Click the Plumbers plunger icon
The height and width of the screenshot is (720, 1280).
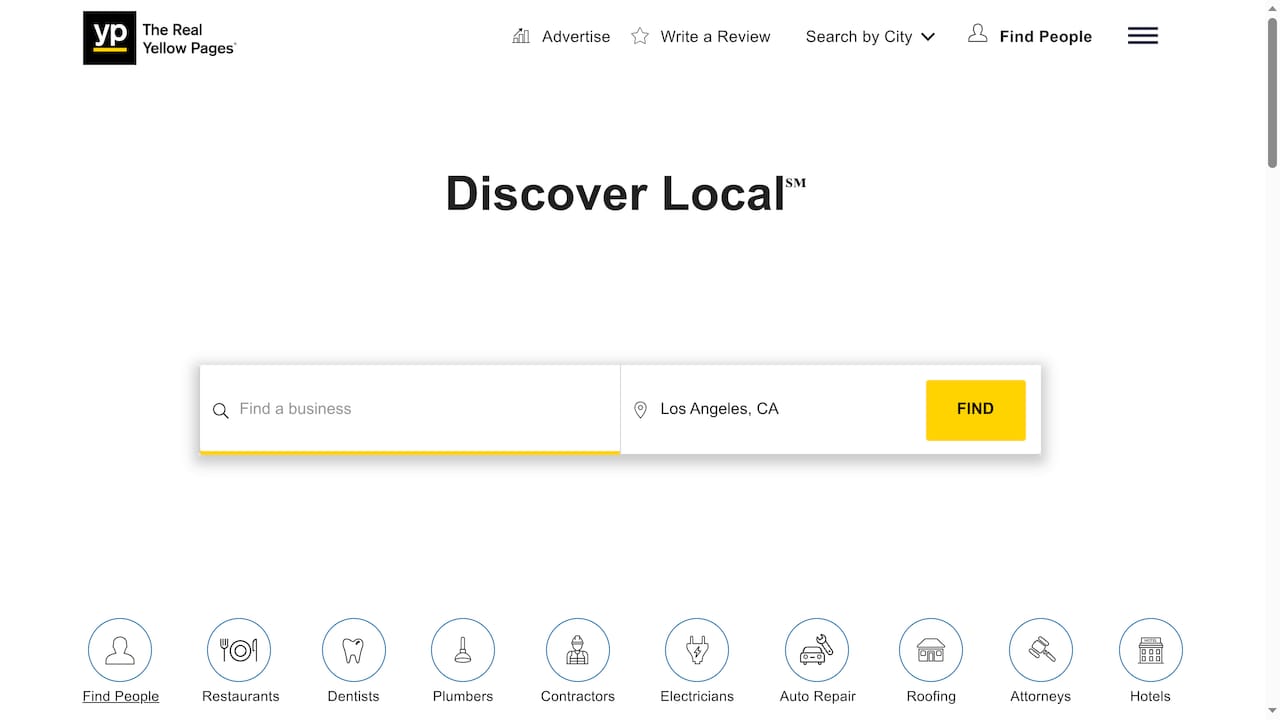coord(462,649)
